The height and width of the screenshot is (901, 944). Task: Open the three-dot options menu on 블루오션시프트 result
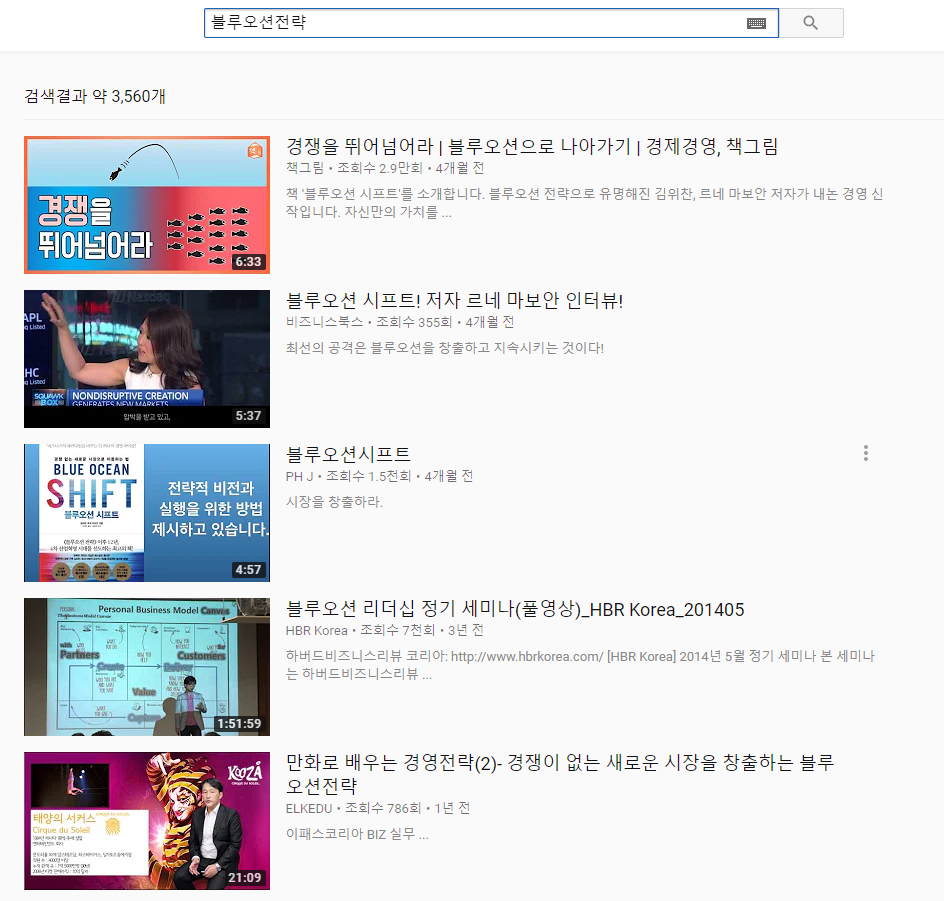[x=865, y=453]
